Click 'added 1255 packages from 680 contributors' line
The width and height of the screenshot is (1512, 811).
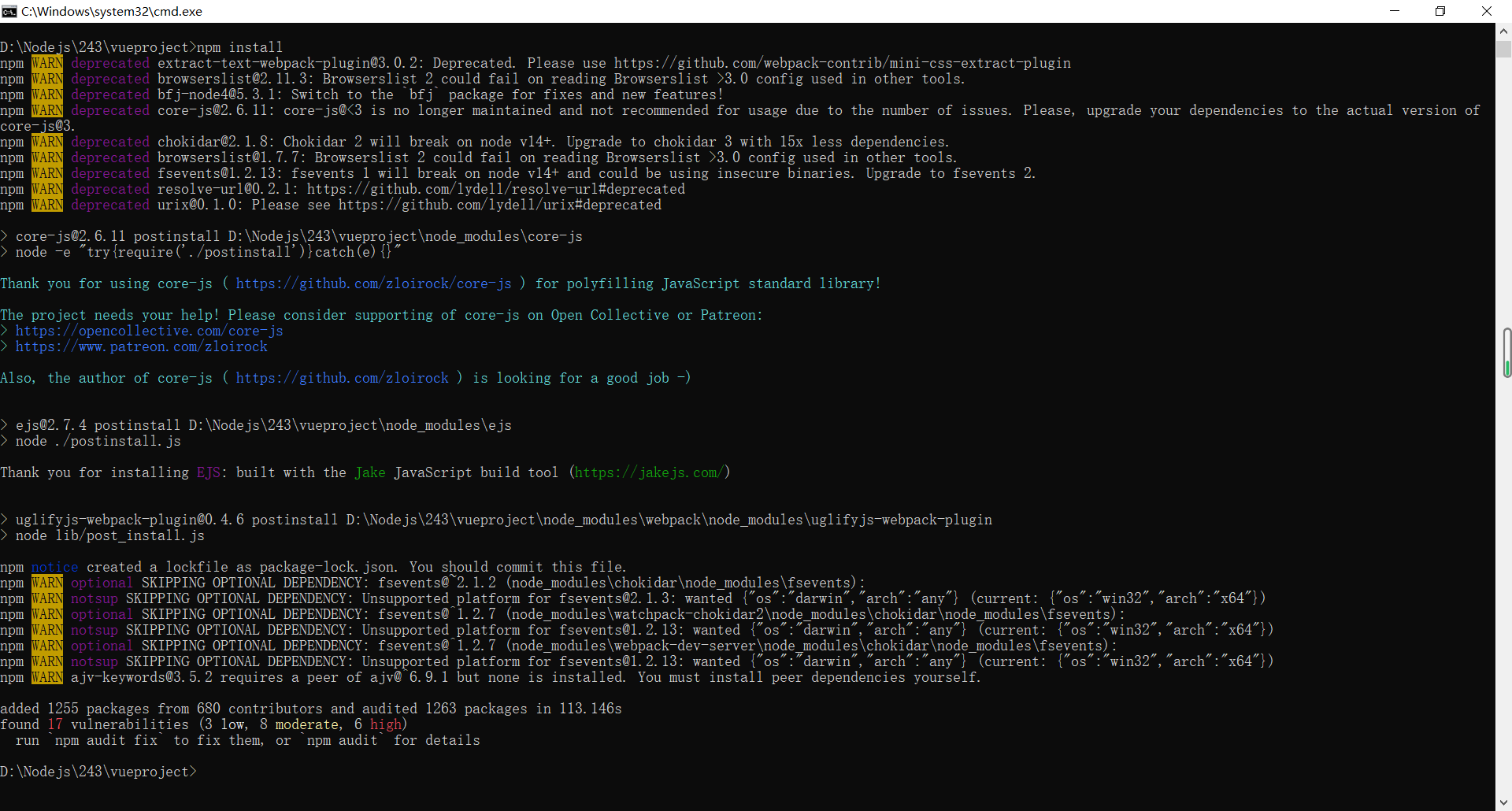311,709
